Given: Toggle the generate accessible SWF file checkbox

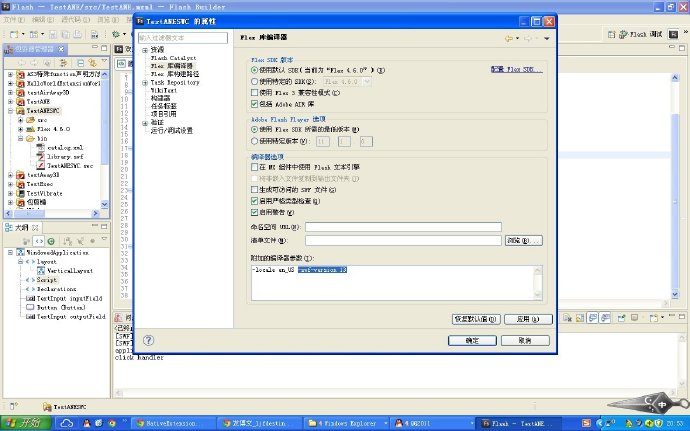Looking at the screenshot, I should tap(254, 190).
